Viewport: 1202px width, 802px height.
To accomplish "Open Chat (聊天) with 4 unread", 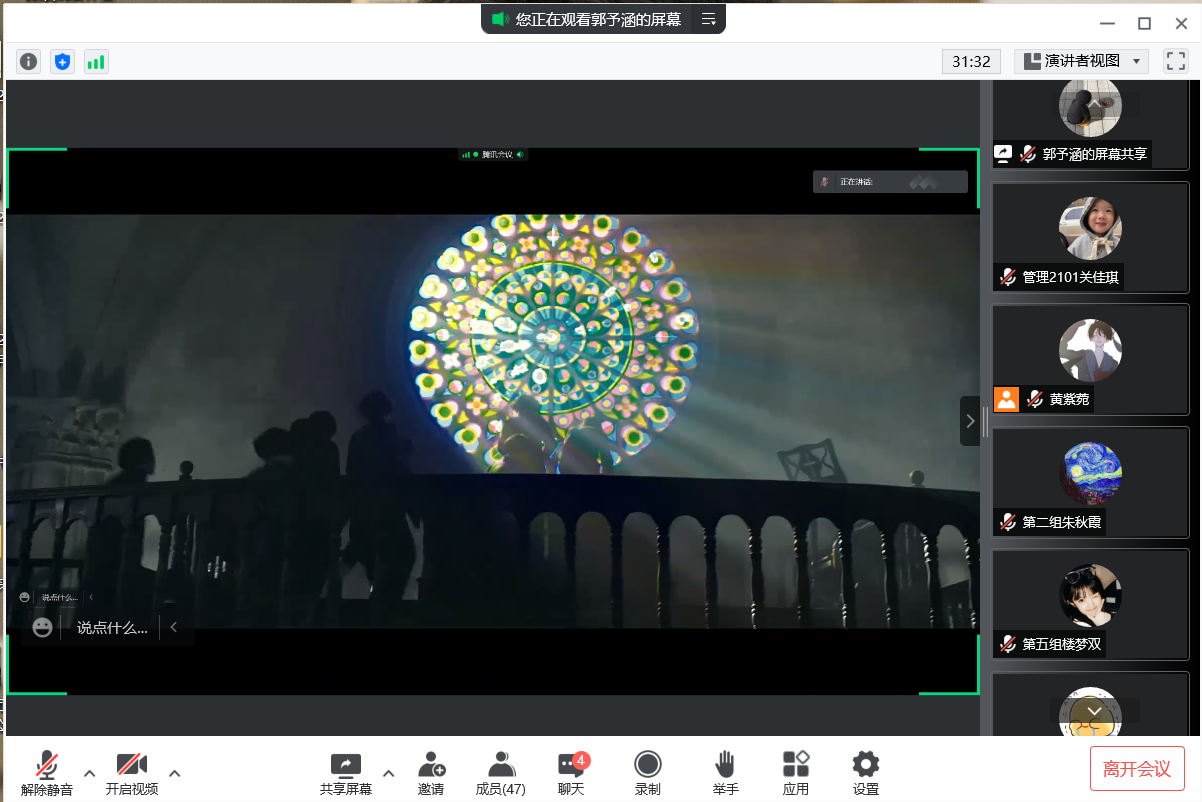I will pos(571,773).
